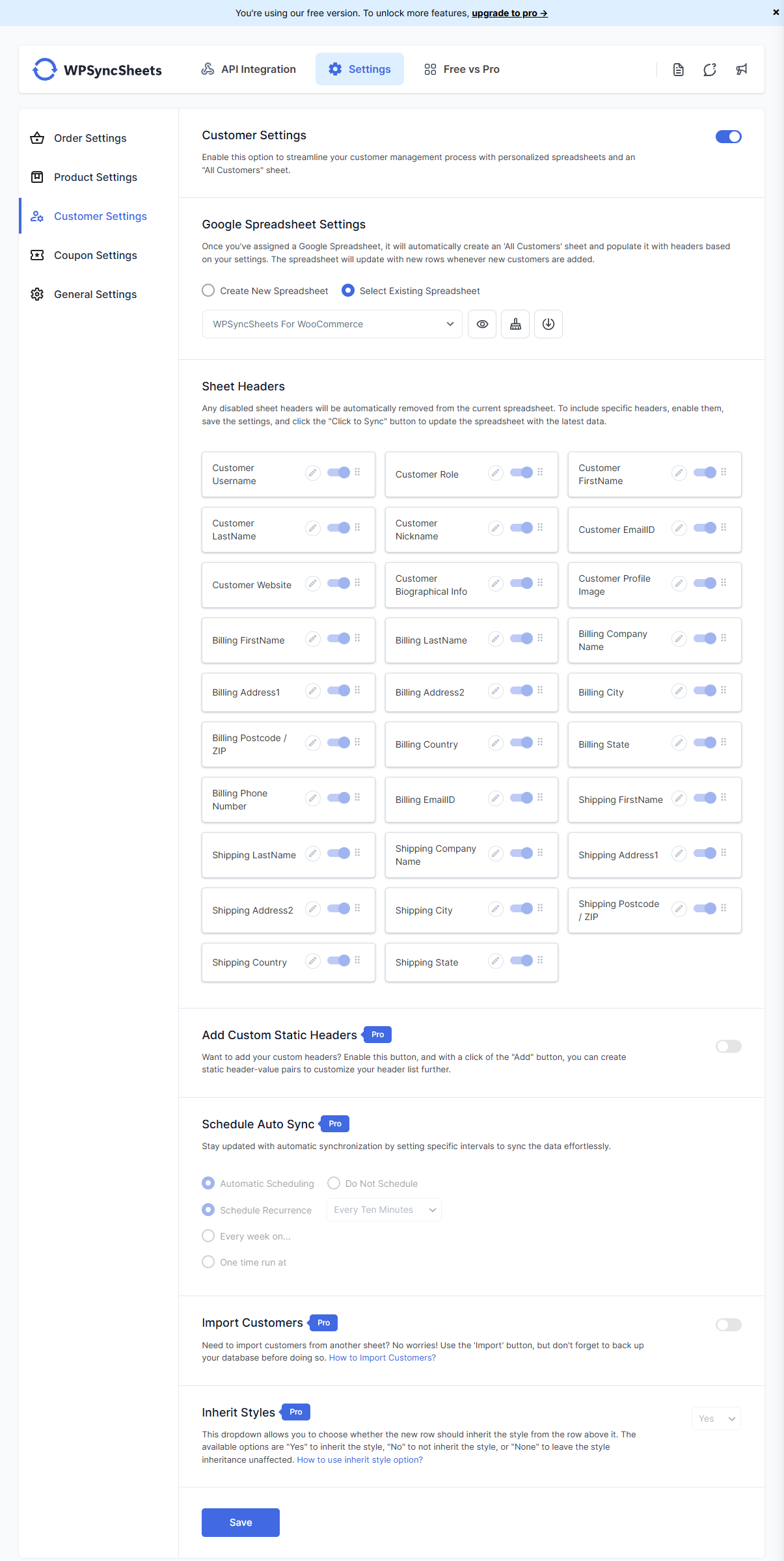Viewport: 784px width, 1561px height.
Task: Click the support chat bubble icon
Action: pos(710,70)
